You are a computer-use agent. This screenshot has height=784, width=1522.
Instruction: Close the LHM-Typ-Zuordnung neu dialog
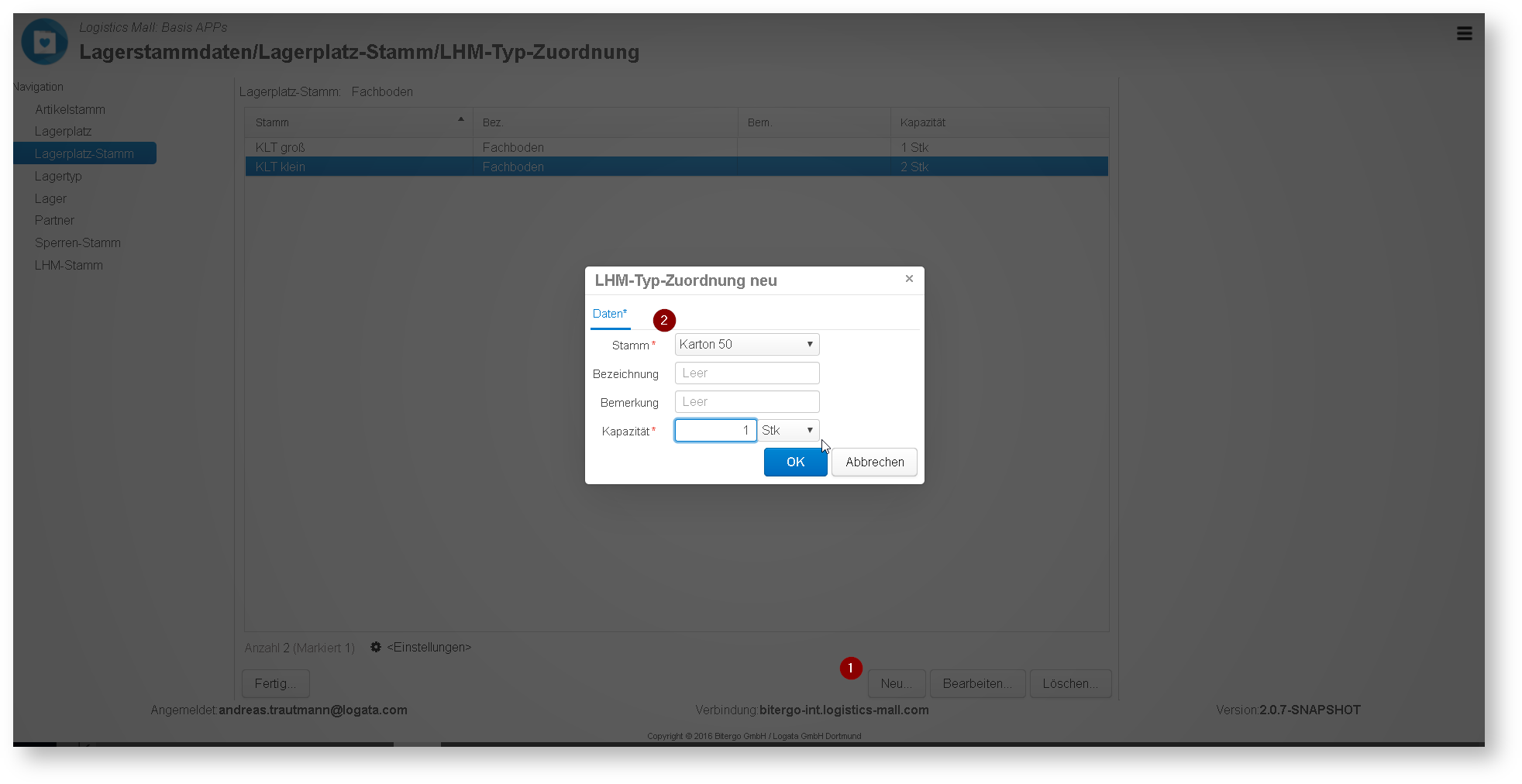pyautogui.click(x=909, y=279)
